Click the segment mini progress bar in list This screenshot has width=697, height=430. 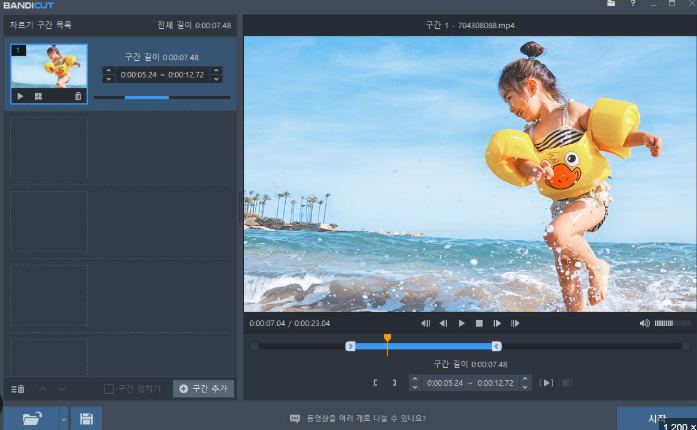[162, 97]
